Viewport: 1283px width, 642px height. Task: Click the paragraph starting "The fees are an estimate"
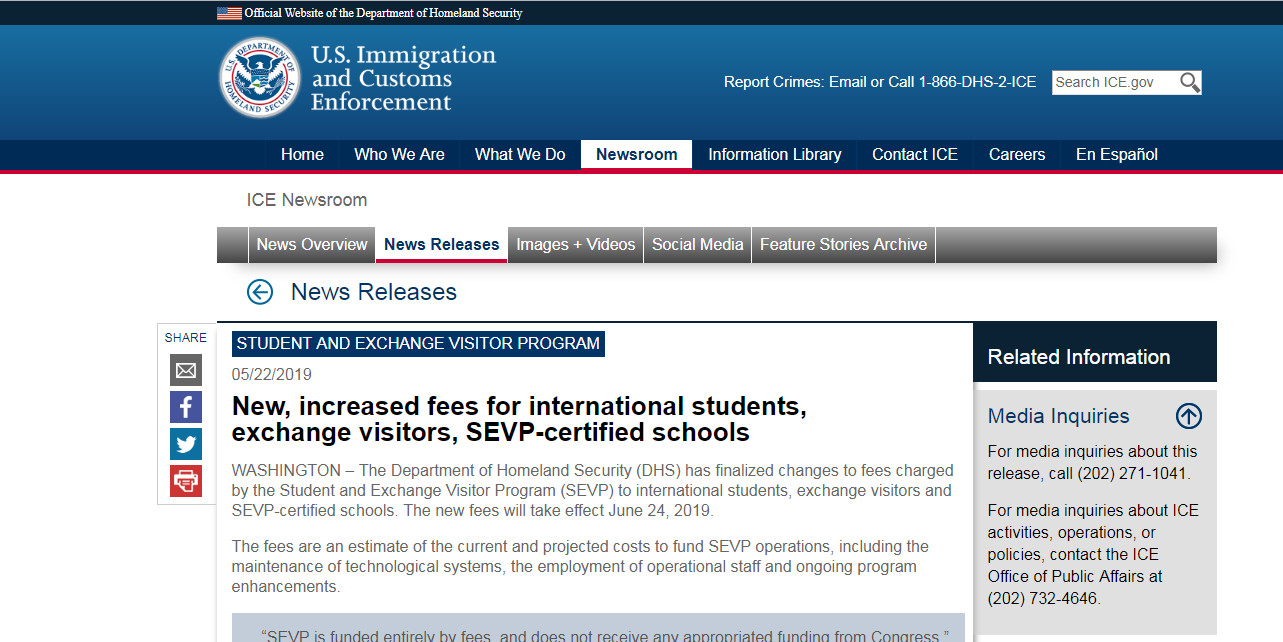580,567
